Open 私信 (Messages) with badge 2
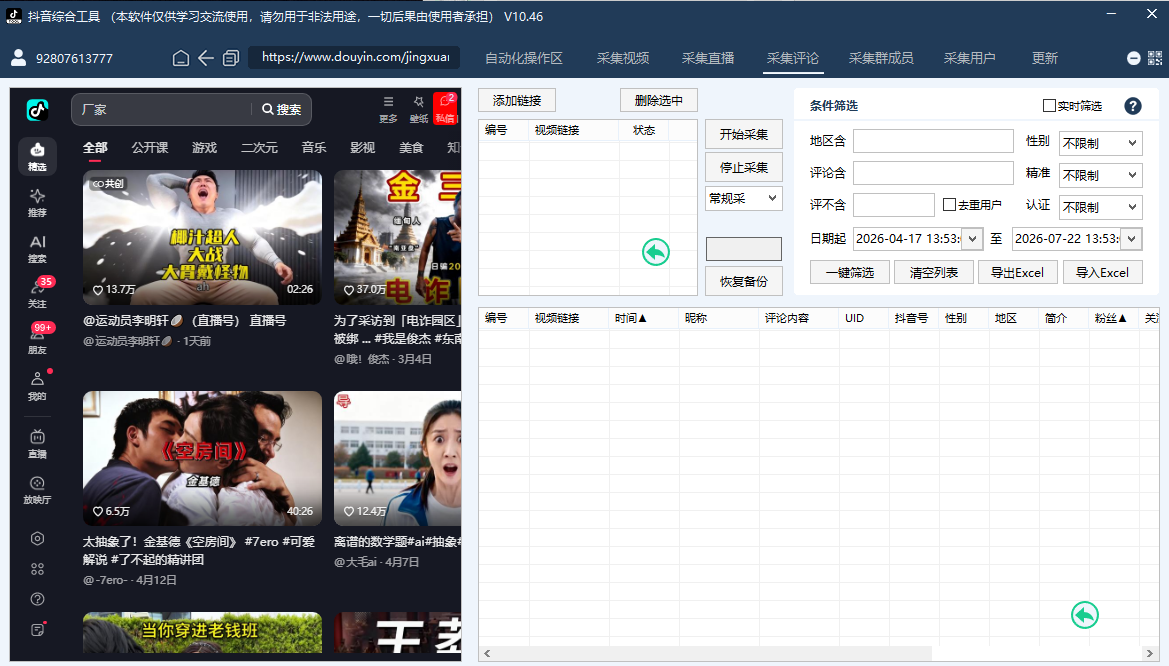Screen dimensions: 1169x666 click(x=445, y=109)
